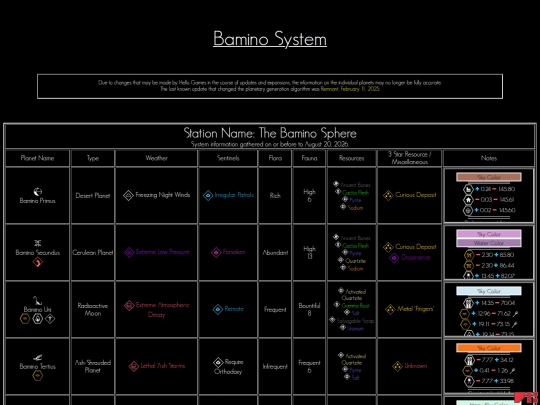Click the Infrequent flora cell

[275, 366]
